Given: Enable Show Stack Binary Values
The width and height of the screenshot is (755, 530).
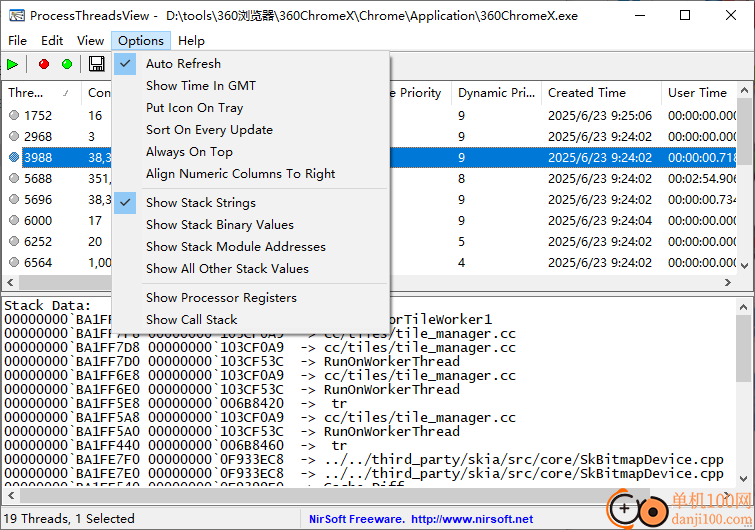Looking at the screenshot, I should point(250,225).
